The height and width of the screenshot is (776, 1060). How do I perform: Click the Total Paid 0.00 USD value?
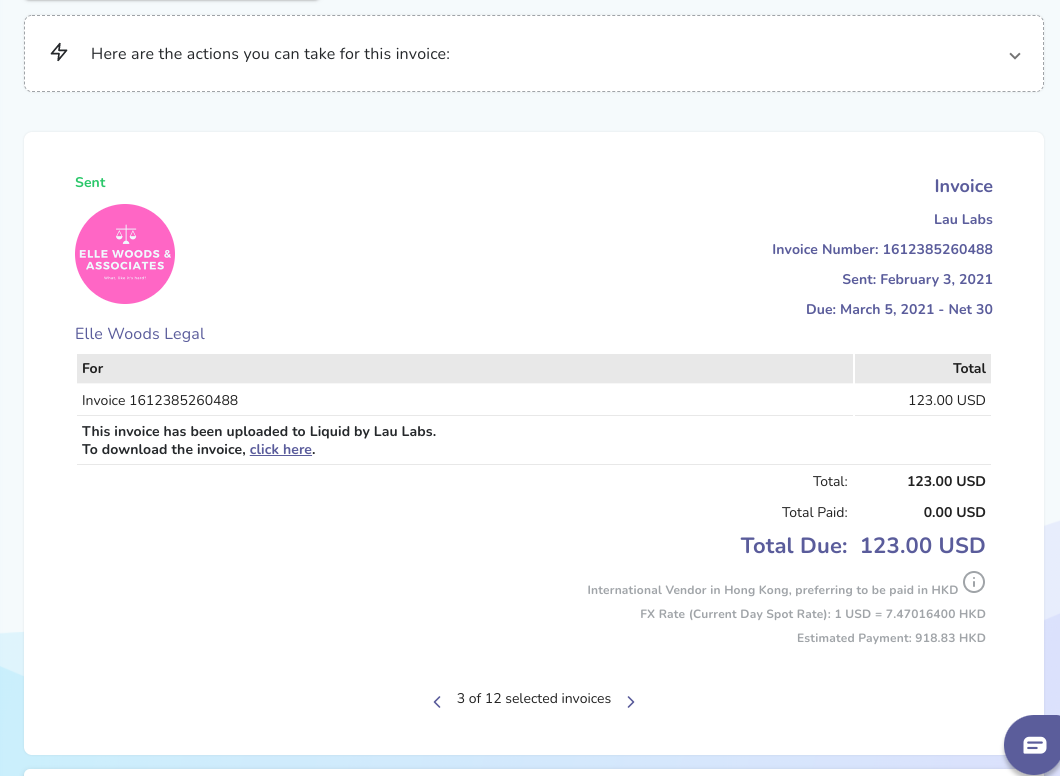point(954,512)
